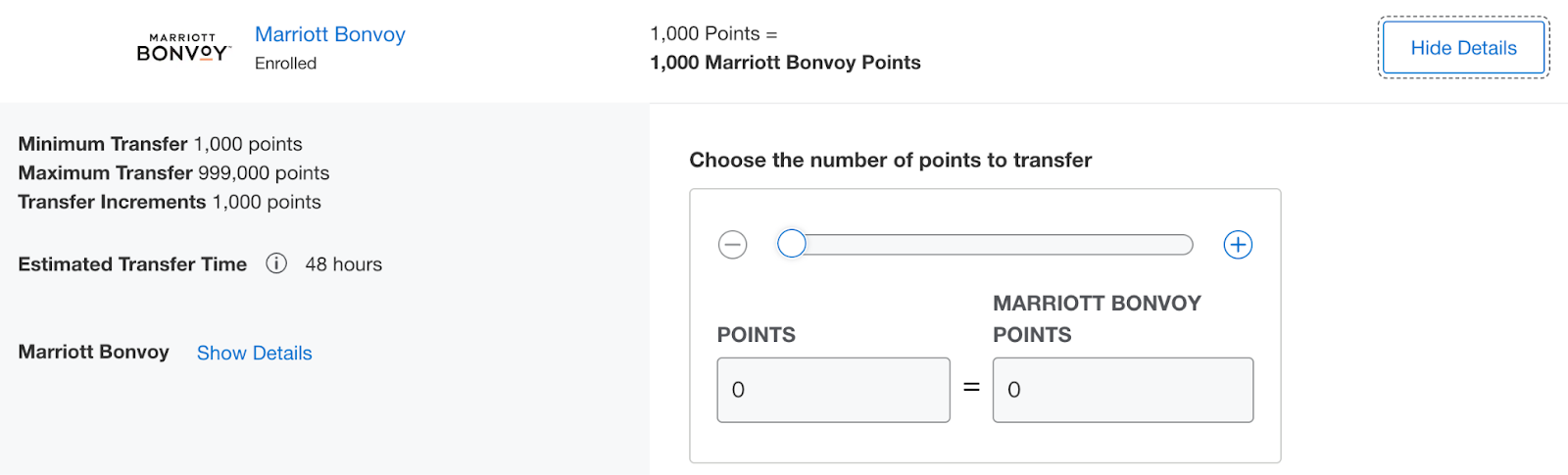Click the Transfer Increments 1,000 points line
Image resolution: width=1568 pixels, height=475 pixels.
coord(170,202)
